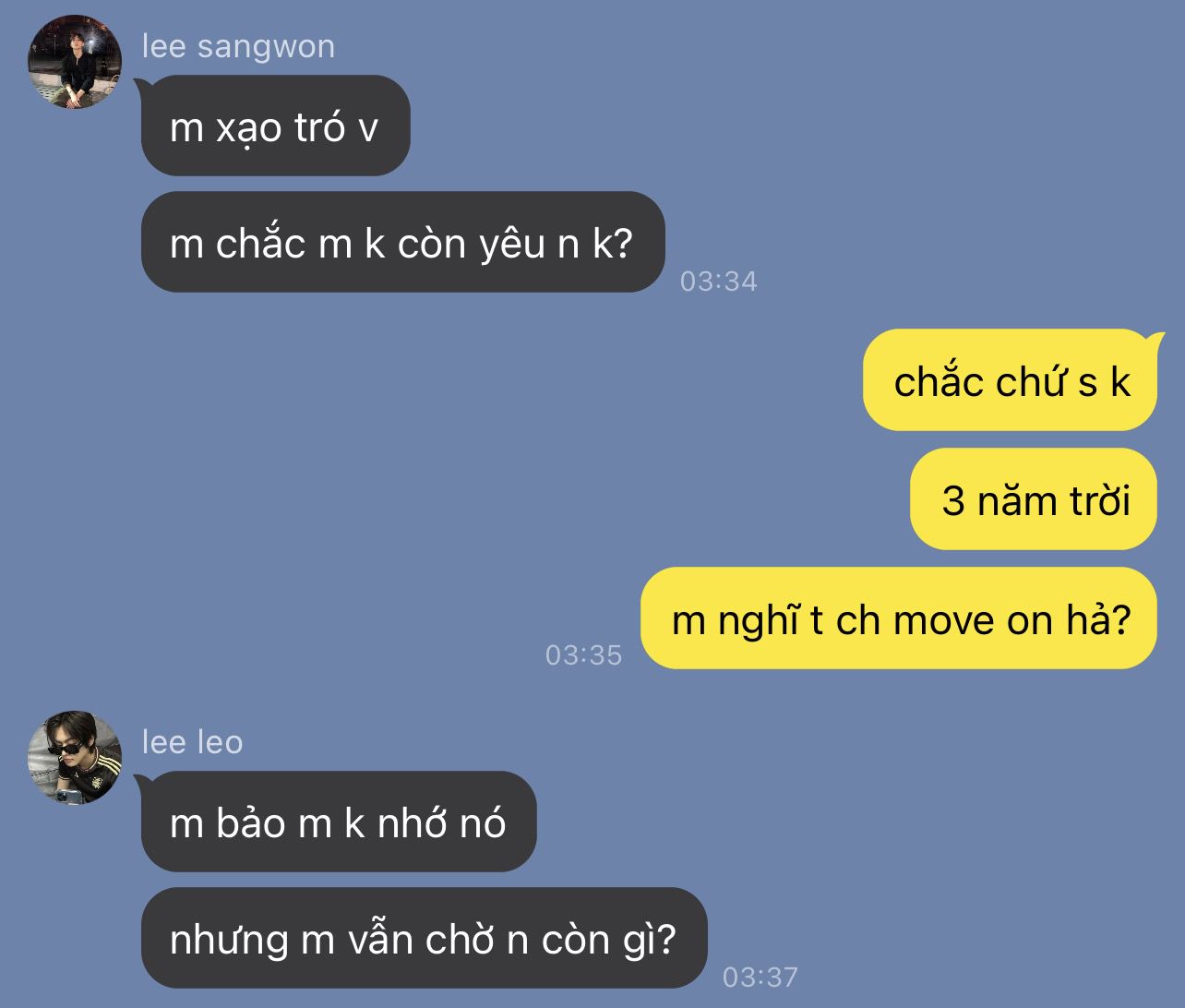Select the message 'm nghĩ t ch move on hả?'
Screen dimensions: 1185x1008
[x=899, y=618]
